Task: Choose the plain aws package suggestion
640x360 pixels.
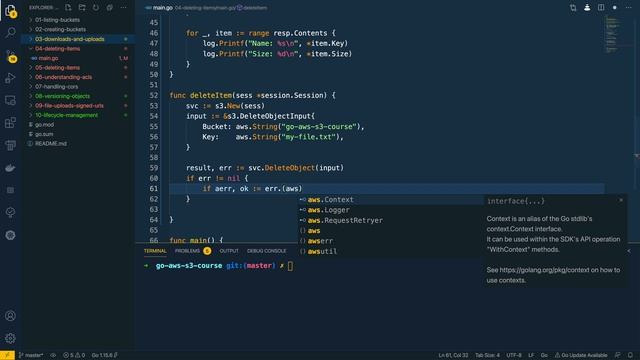Action: [x=390, y=231]
